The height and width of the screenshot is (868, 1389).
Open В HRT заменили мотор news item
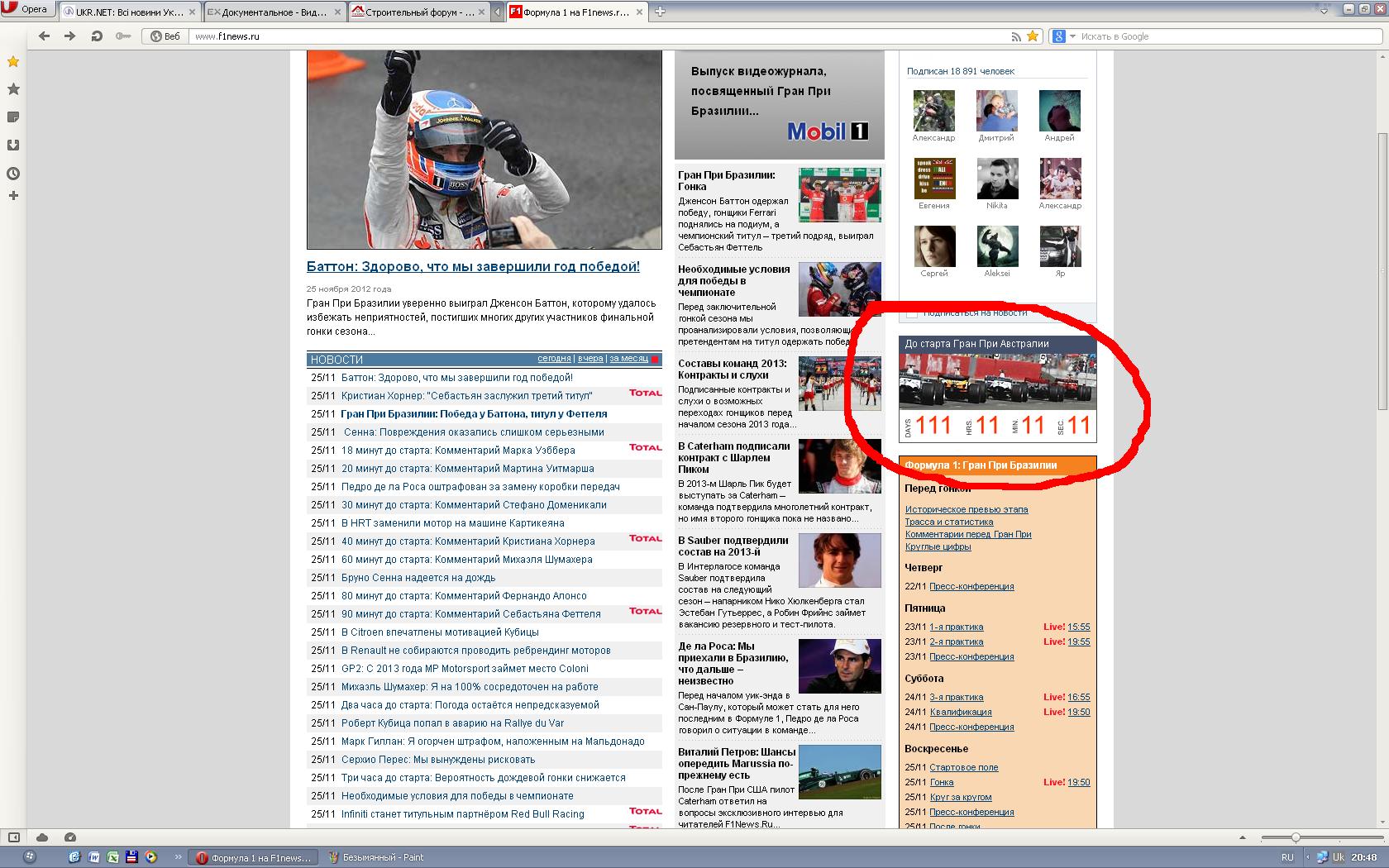pyautogui.click(x=453, y=523)
